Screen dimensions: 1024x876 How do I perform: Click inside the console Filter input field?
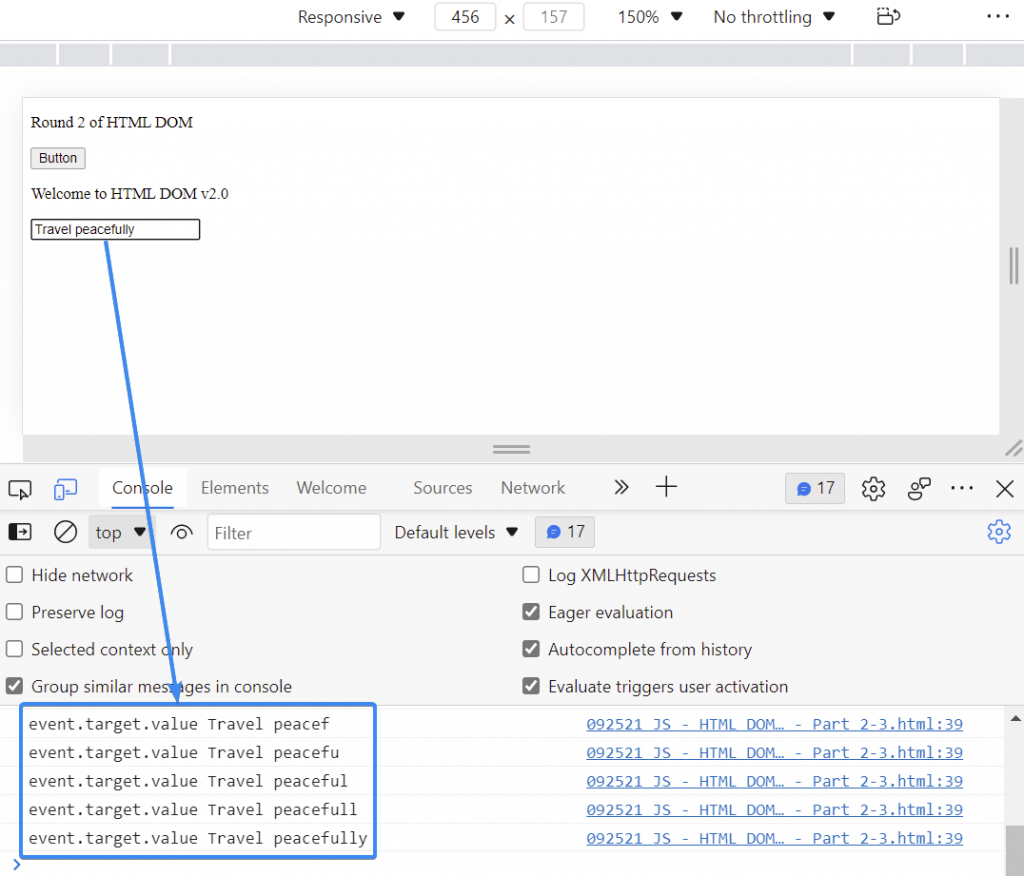pyautogui.click(x=293, y=532)
